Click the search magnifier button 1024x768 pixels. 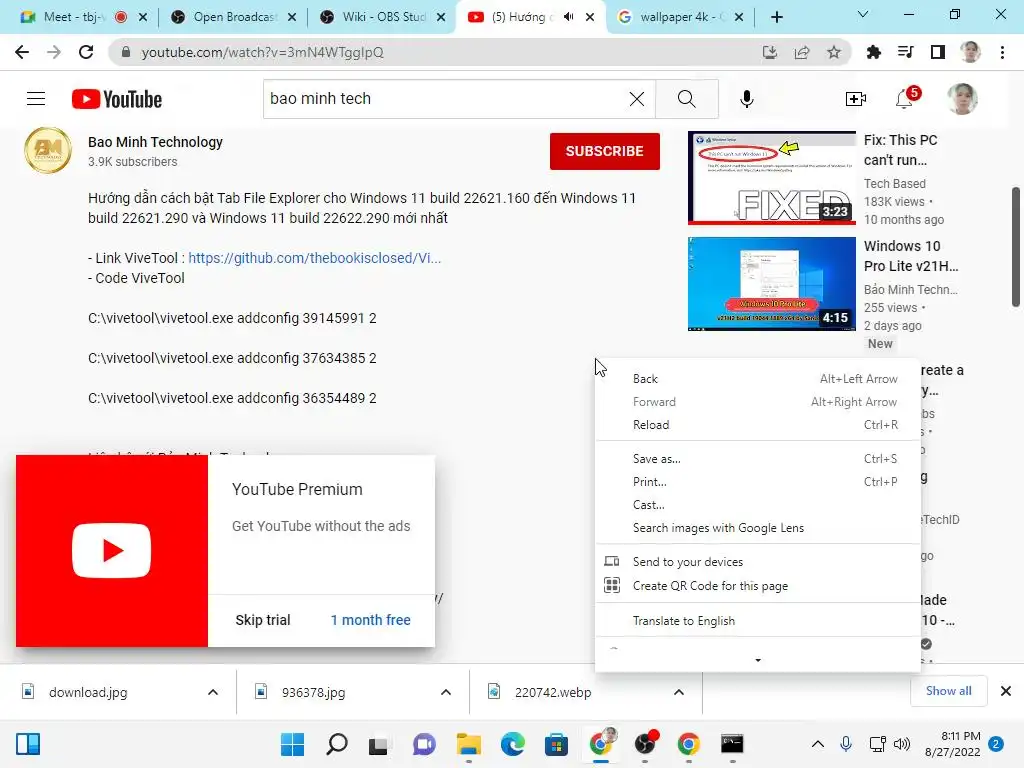(686, 99)
